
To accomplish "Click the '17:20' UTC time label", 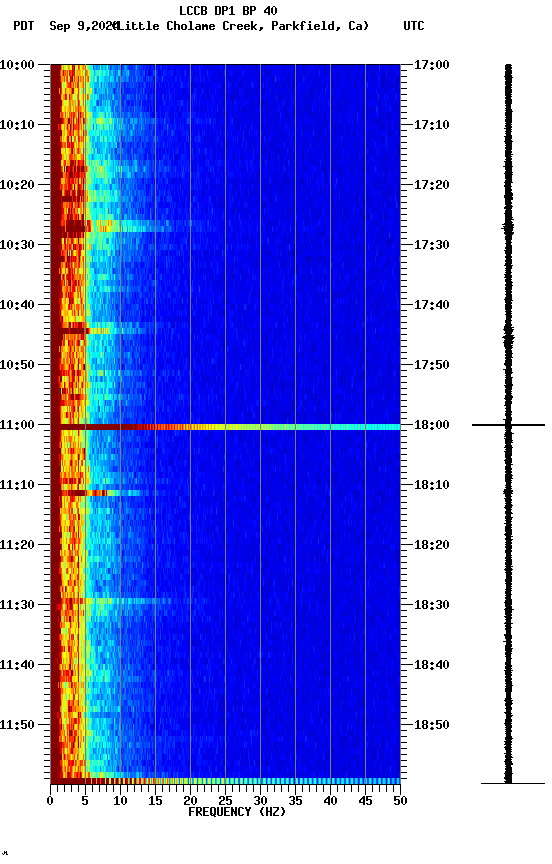I will pyautogui.click(x=432, y=185).
